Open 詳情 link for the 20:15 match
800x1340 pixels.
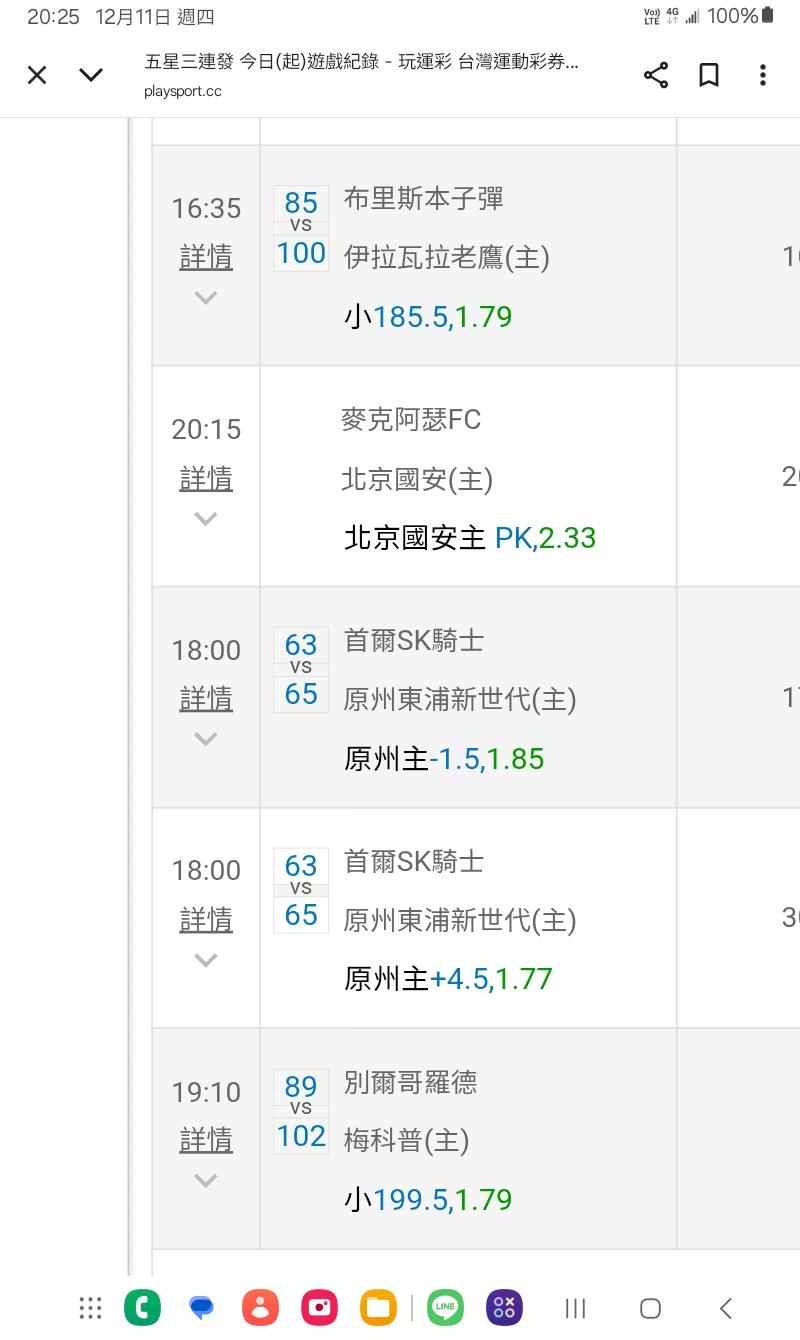coord(206,479)
